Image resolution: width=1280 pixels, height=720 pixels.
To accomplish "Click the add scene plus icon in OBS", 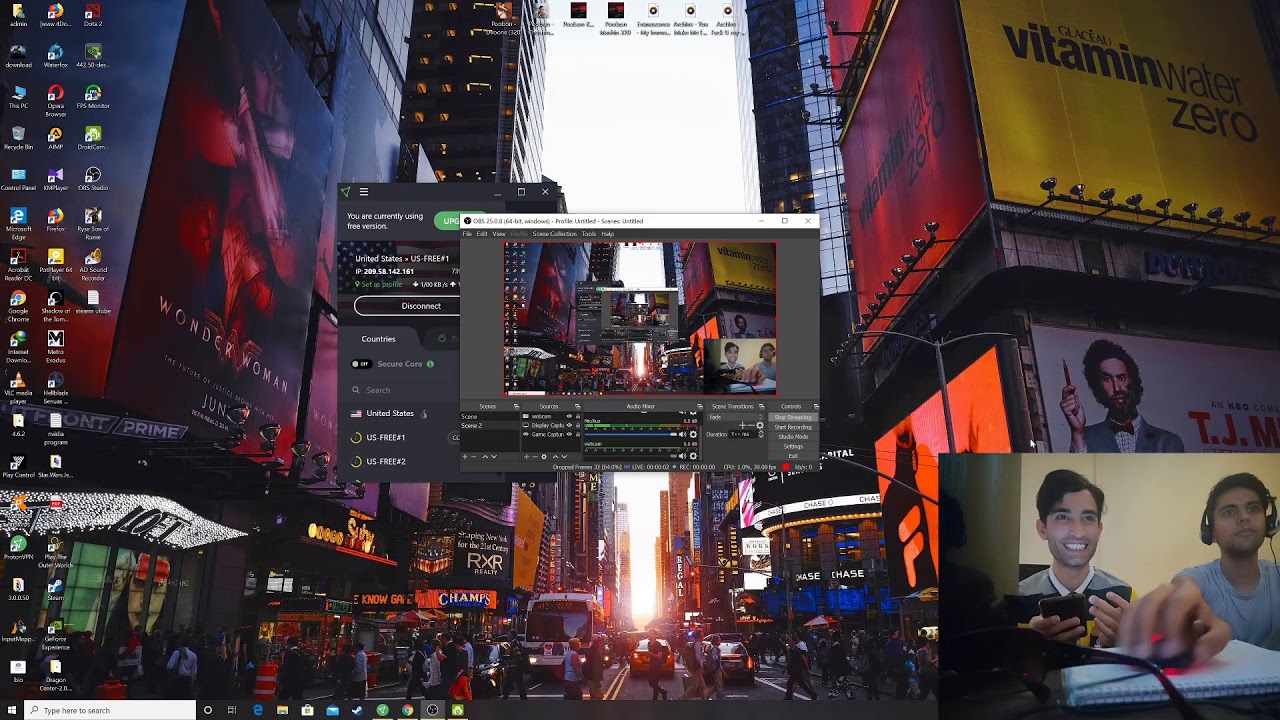I will [x=465, y=456].
